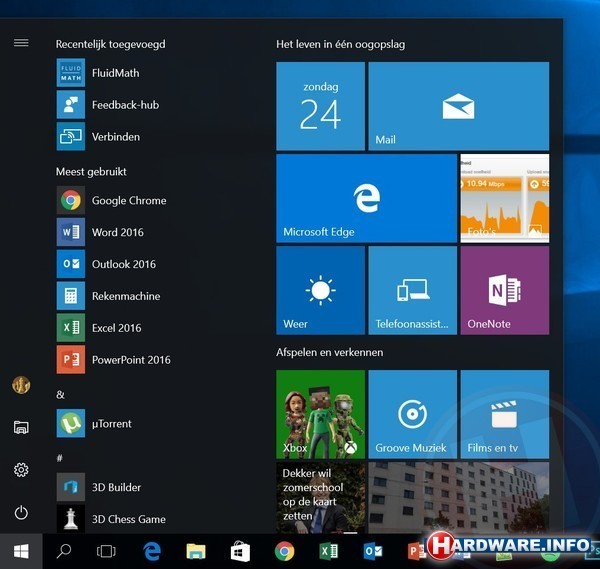Click 'Meest gebruikt' heading
The height and width of the screenshot is (569, 600).
[x=91, y=172]
